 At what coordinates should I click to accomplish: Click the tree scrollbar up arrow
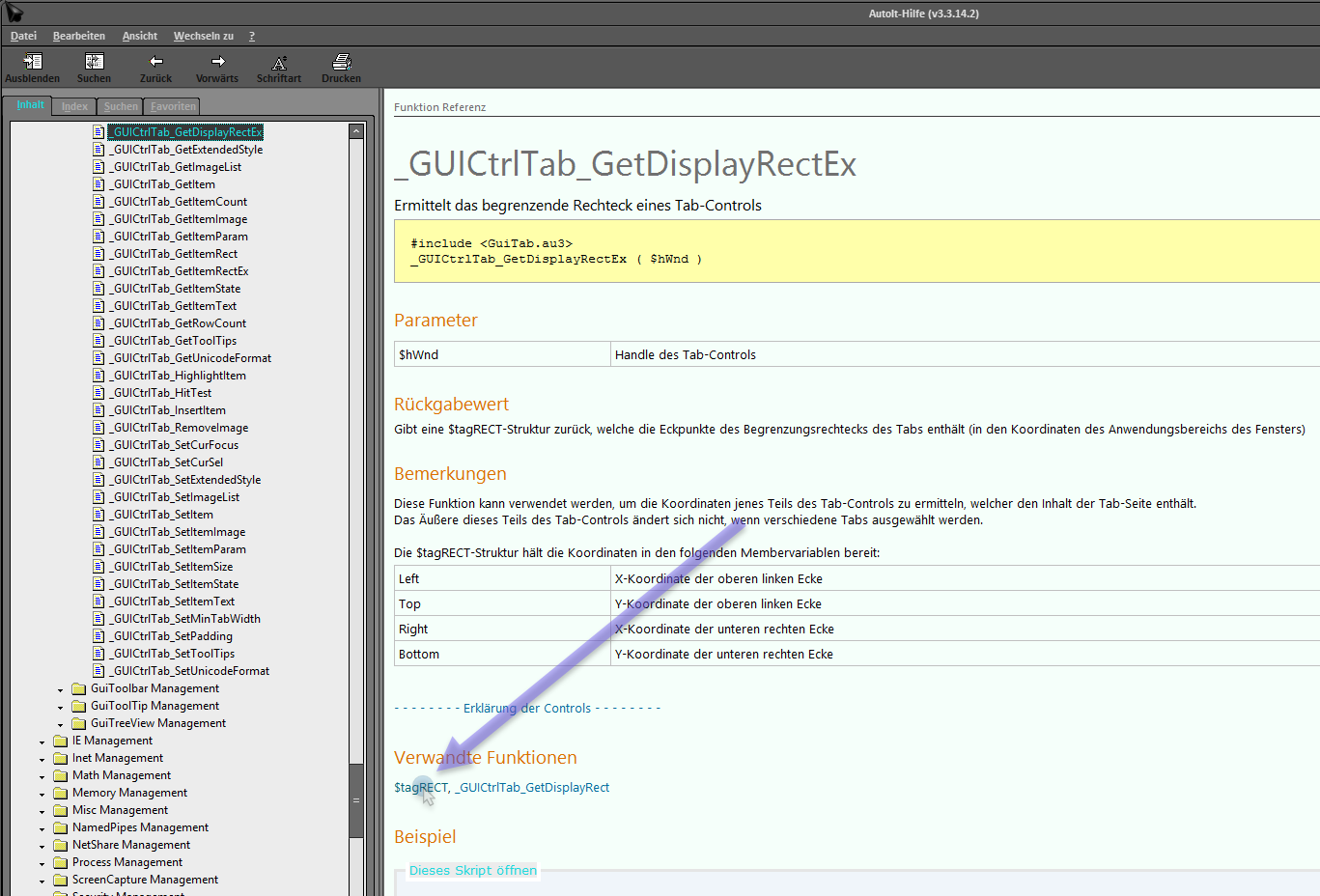point(356,131)
